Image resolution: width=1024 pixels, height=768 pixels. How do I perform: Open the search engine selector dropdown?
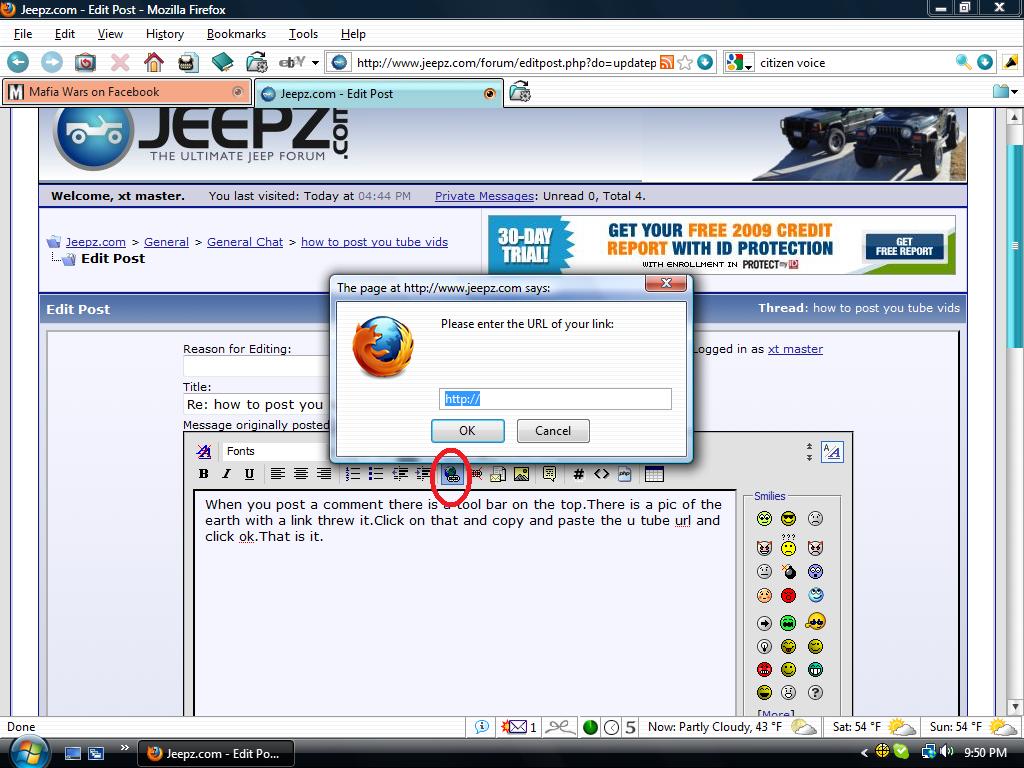pyautogui.click(x=740, y=62)
